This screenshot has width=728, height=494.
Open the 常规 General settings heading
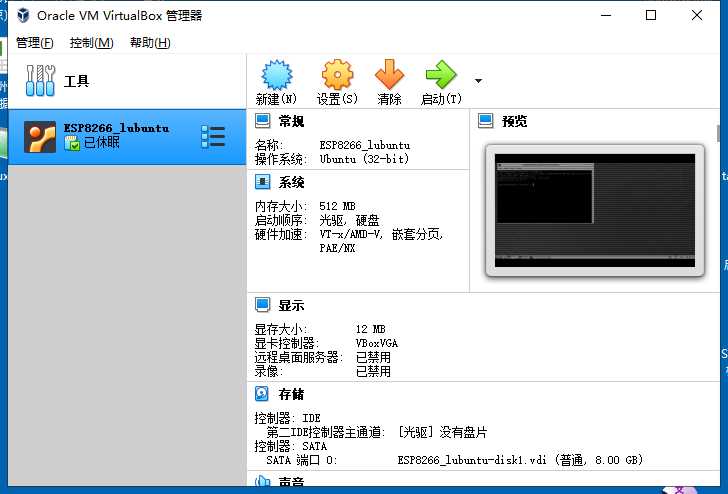point(291,121)
